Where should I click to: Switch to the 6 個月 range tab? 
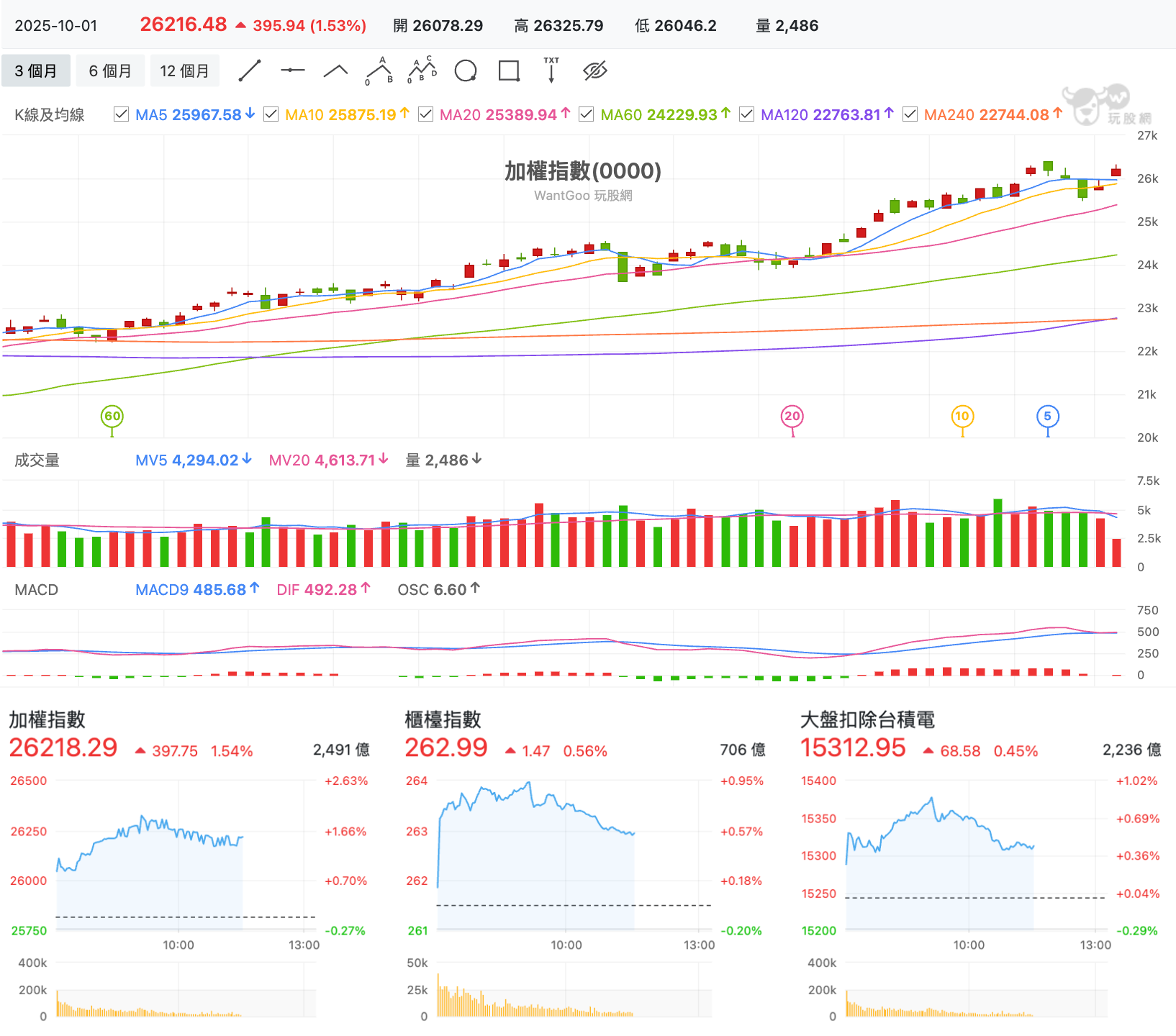coord(110,71)
